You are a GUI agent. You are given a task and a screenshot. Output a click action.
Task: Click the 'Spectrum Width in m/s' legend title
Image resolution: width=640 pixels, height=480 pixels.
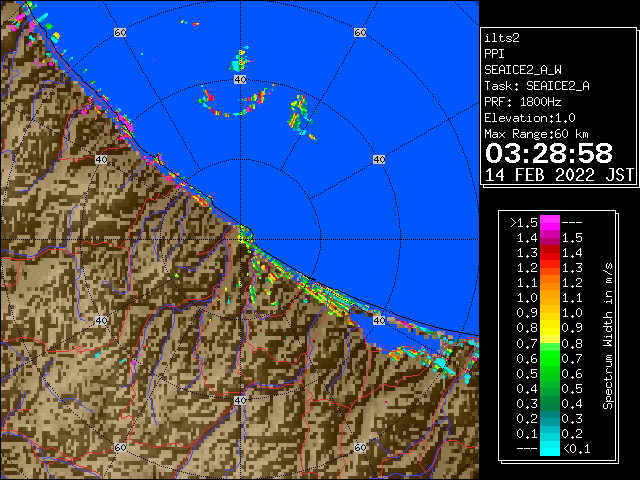[x=608, y=336]
